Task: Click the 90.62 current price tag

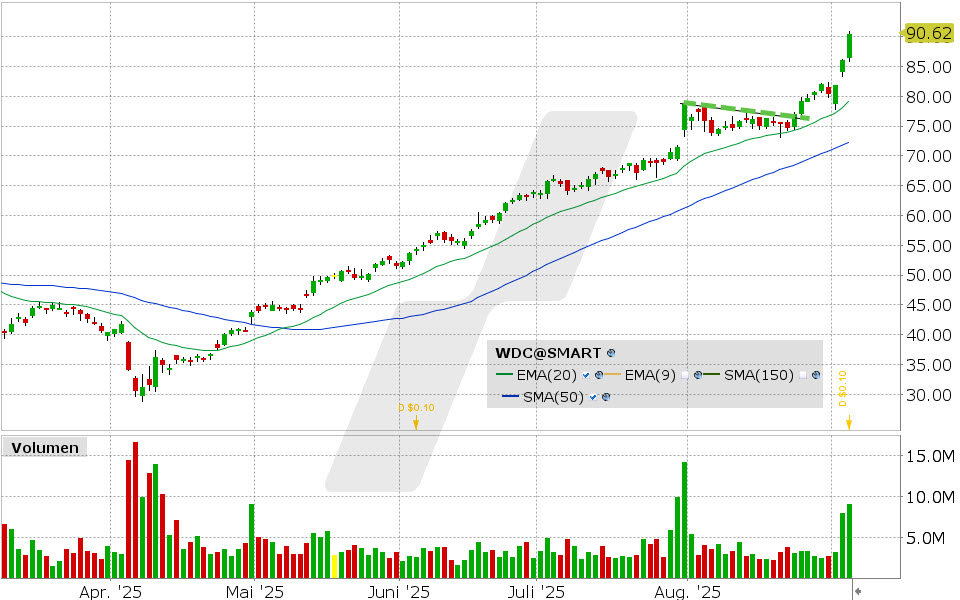Action: pyautogui.click(x=929, y=33)
